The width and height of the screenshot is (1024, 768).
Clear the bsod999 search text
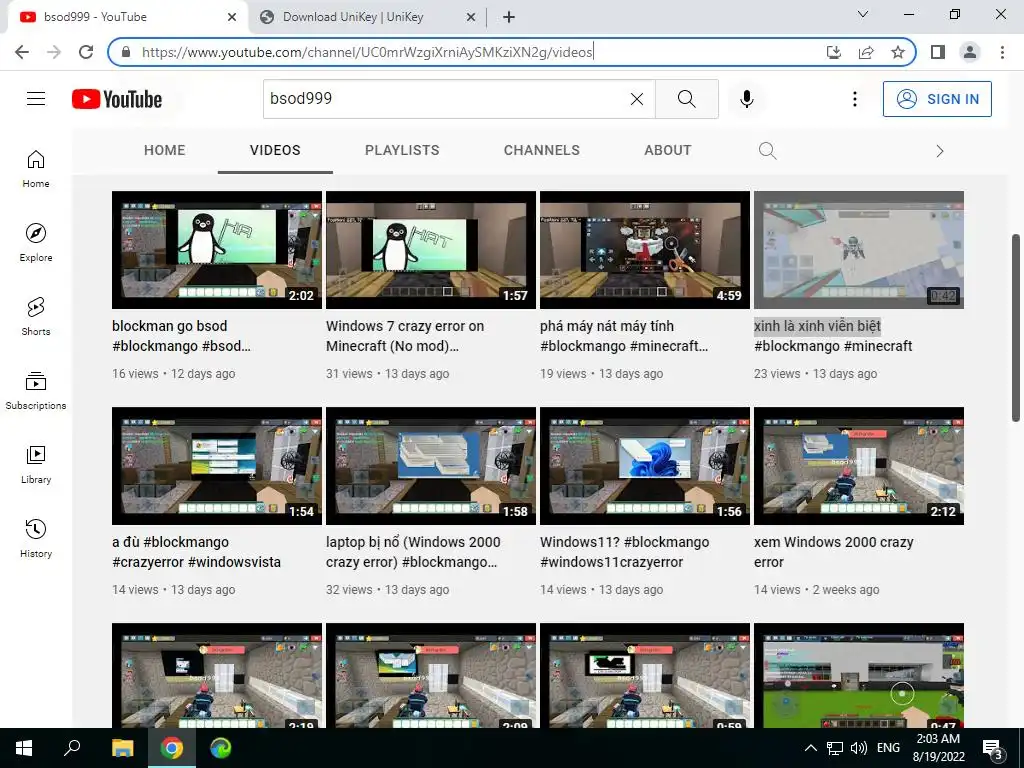tap(637, 99)
